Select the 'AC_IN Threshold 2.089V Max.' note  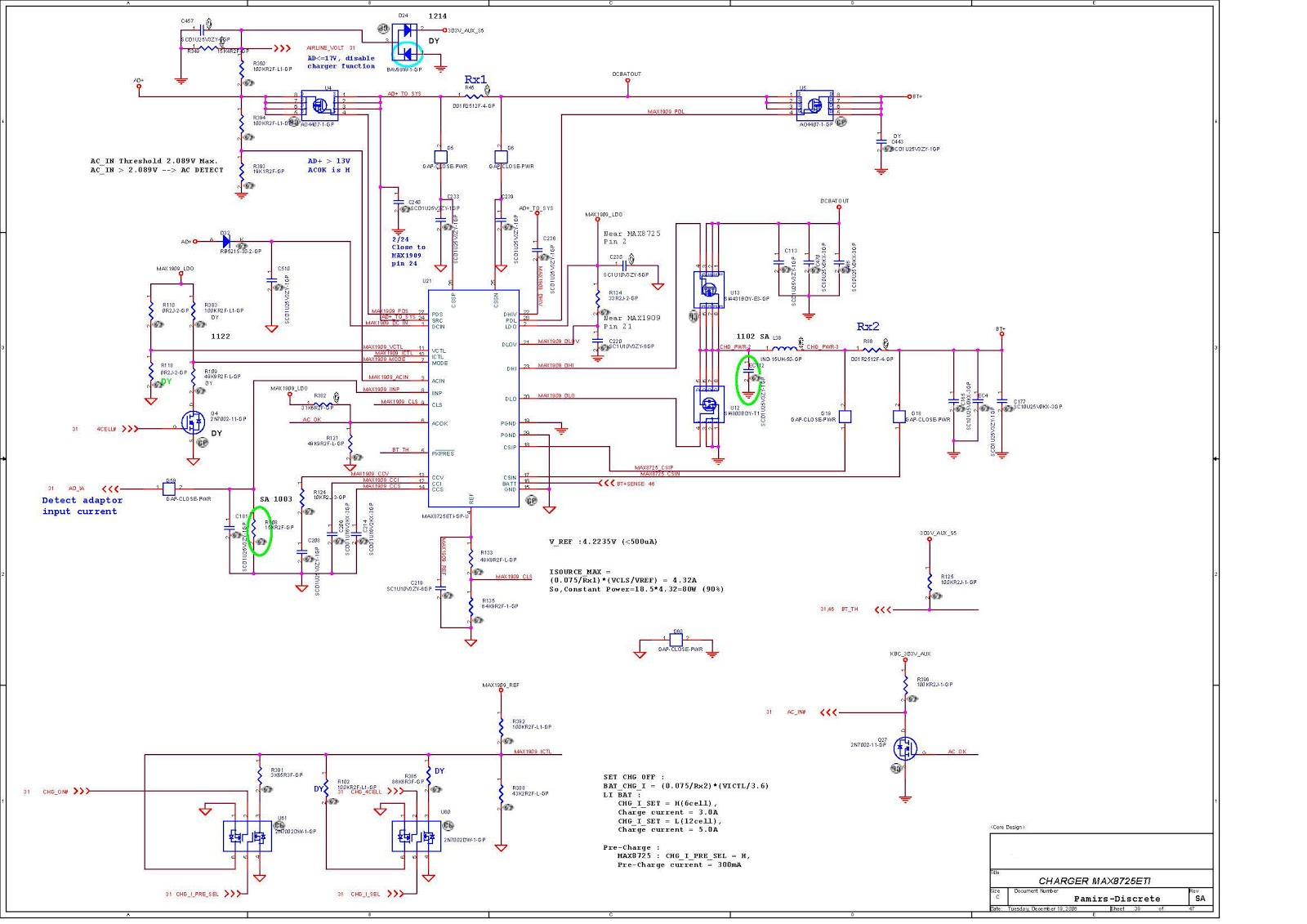154,161
